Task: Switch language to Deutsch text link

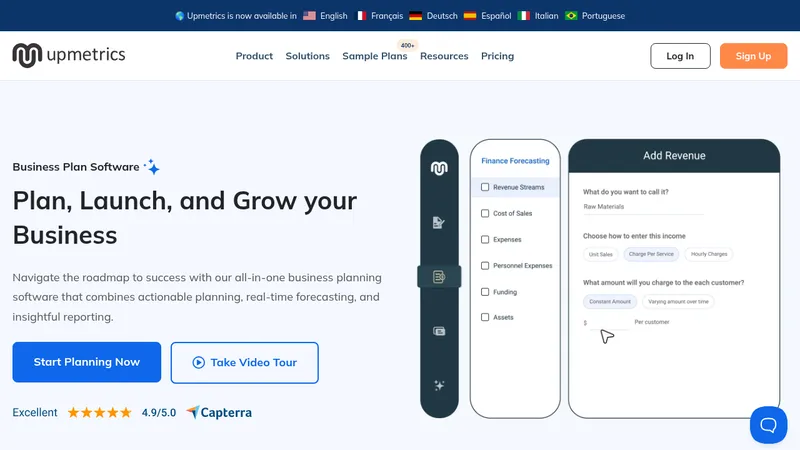Action: [442, 16]
